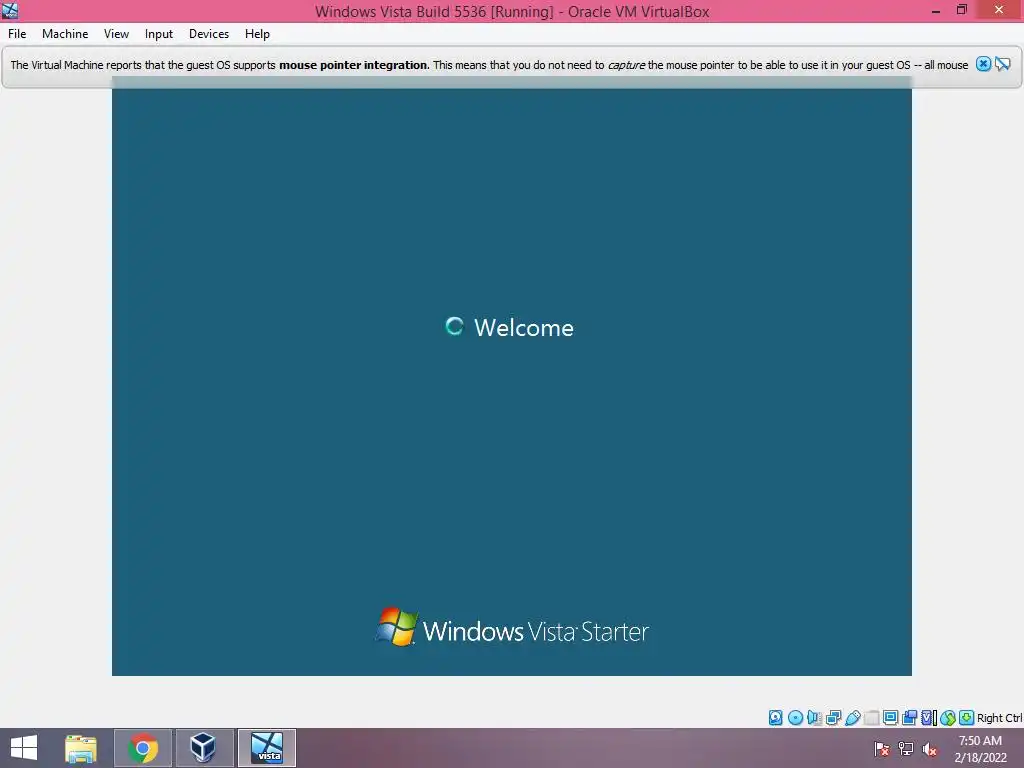Click the recording status icon

coord(909,718)
